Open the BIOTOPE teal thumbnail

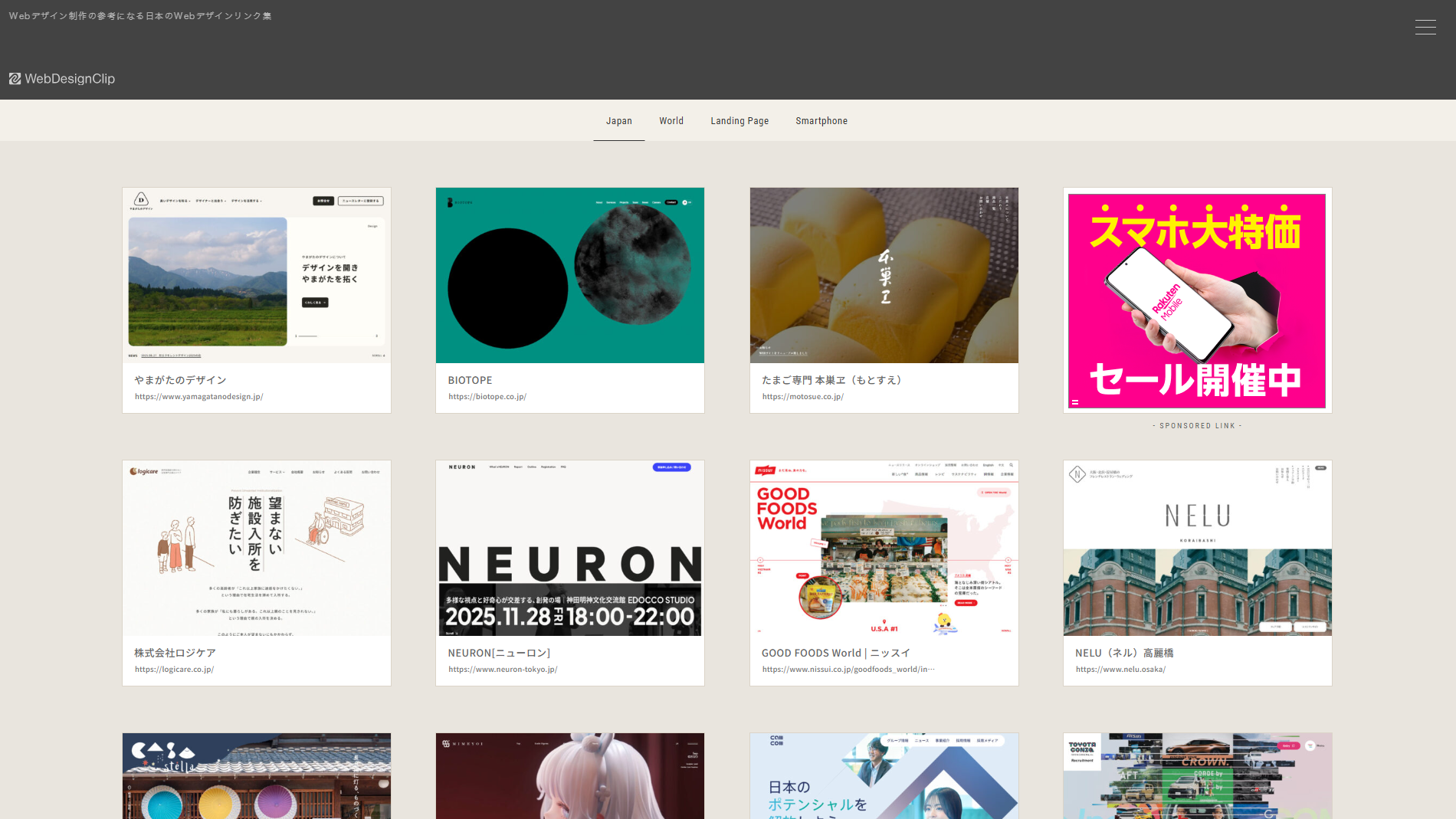point(570,275)
